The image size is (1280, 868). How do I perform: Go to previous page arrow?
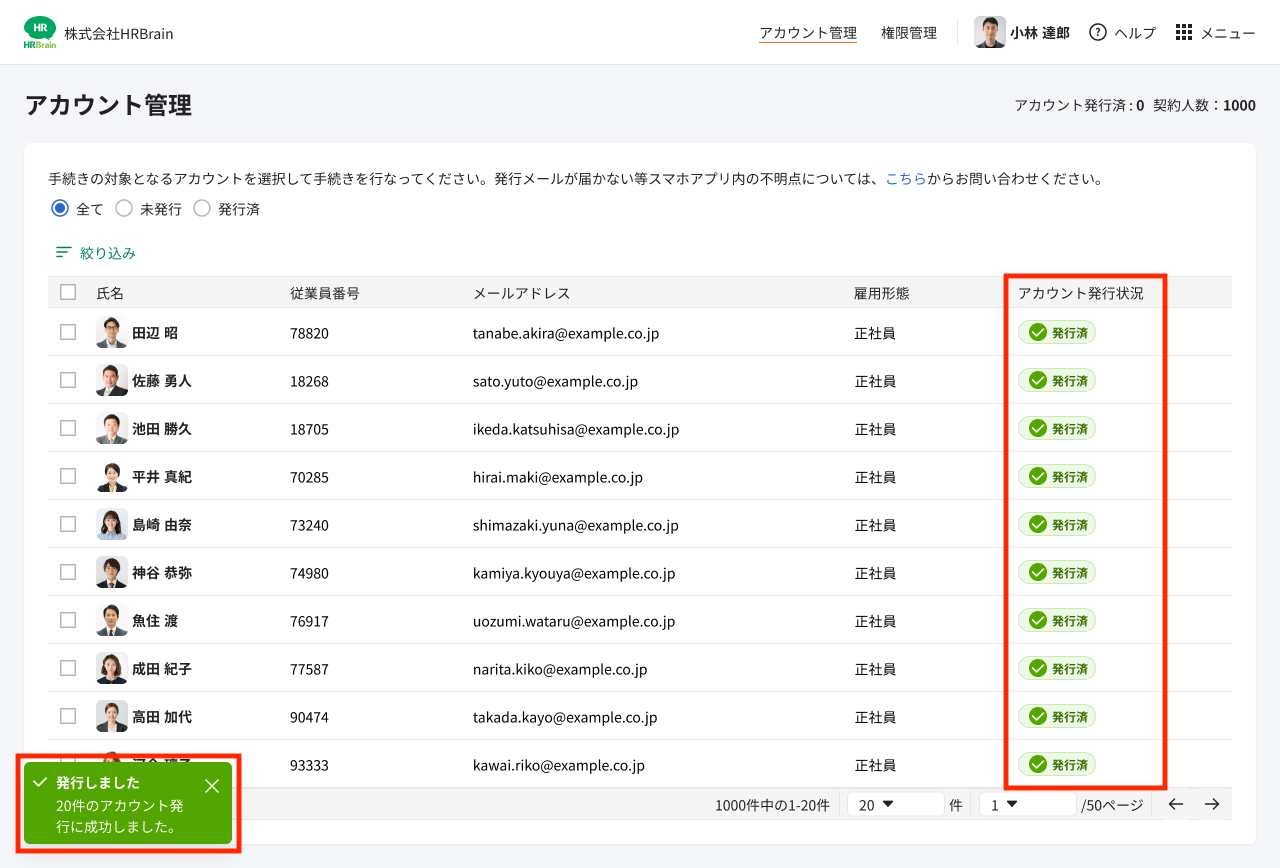pyautogui.click(x=1176, y=804)
